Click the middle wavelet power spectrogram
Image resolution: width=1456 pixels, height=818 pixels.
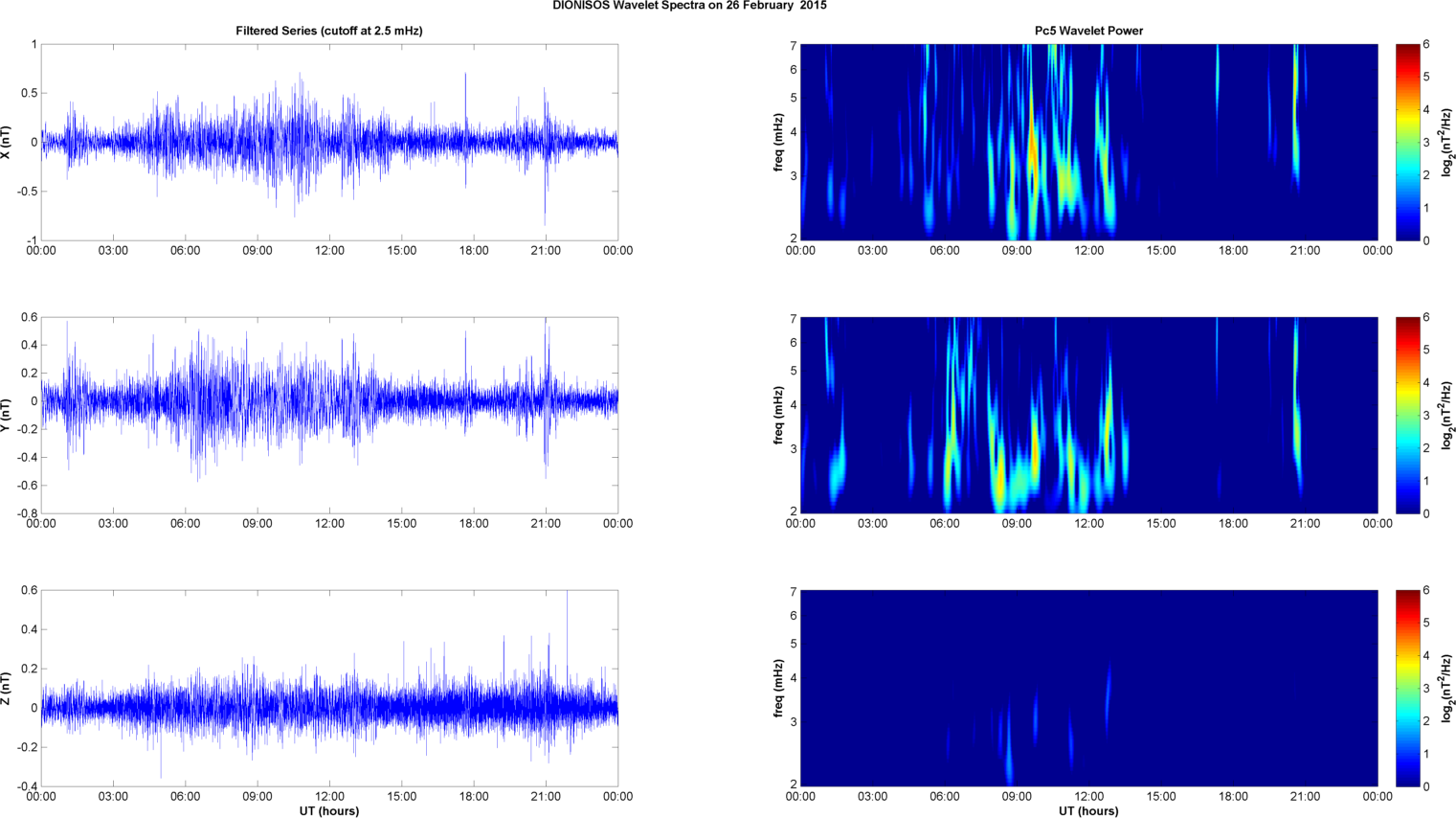pyautogui.click(x=1088, y=415)
